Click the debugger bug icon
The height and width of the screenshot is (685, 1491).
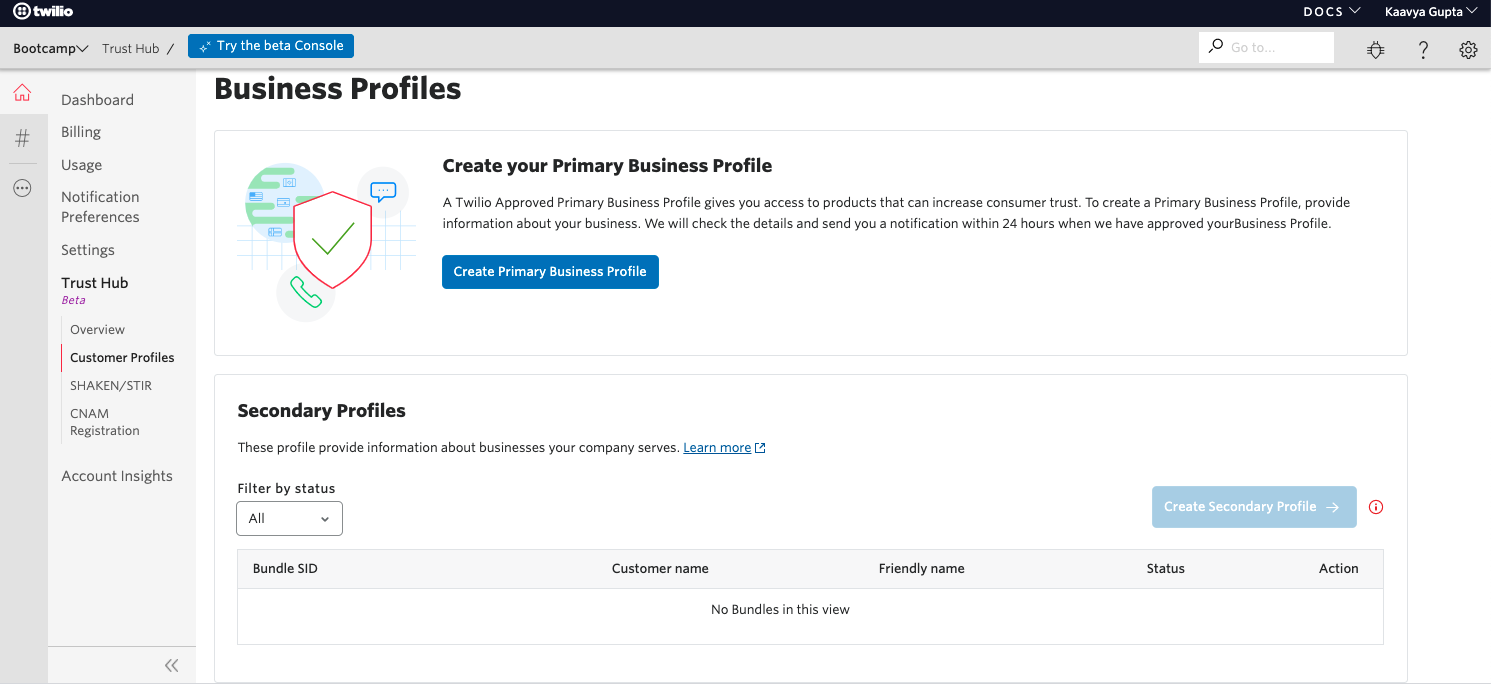(1376, 49)
